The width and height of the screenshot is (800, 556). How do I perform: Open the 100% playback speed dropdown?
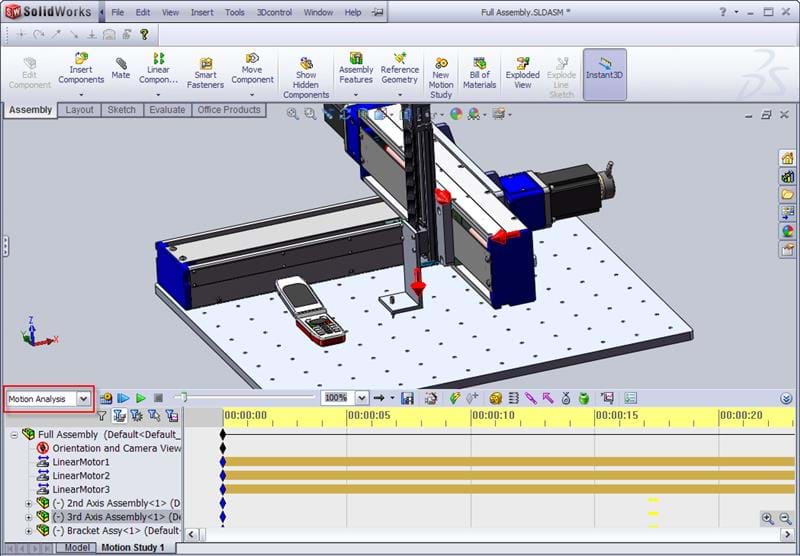(x=362, y=398)
